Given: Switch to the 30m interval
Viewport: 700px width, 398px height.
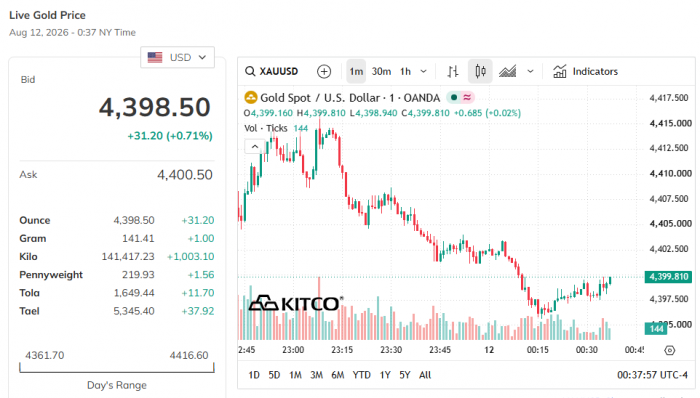Looking at the screenshot, I should pyautogui.click(x=381, y=71).
